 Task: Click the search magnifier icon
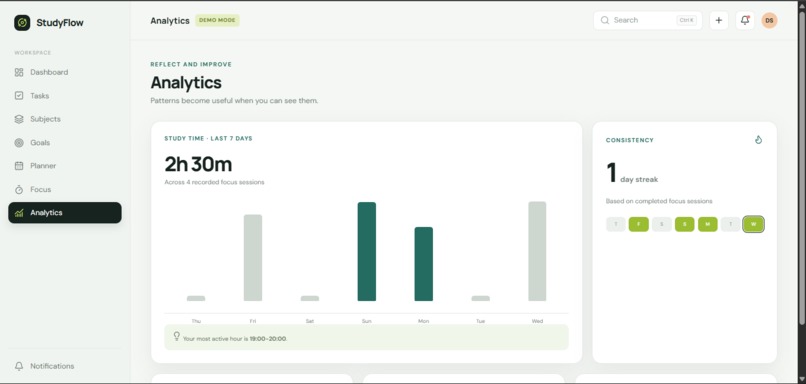(x=605, y=21)
